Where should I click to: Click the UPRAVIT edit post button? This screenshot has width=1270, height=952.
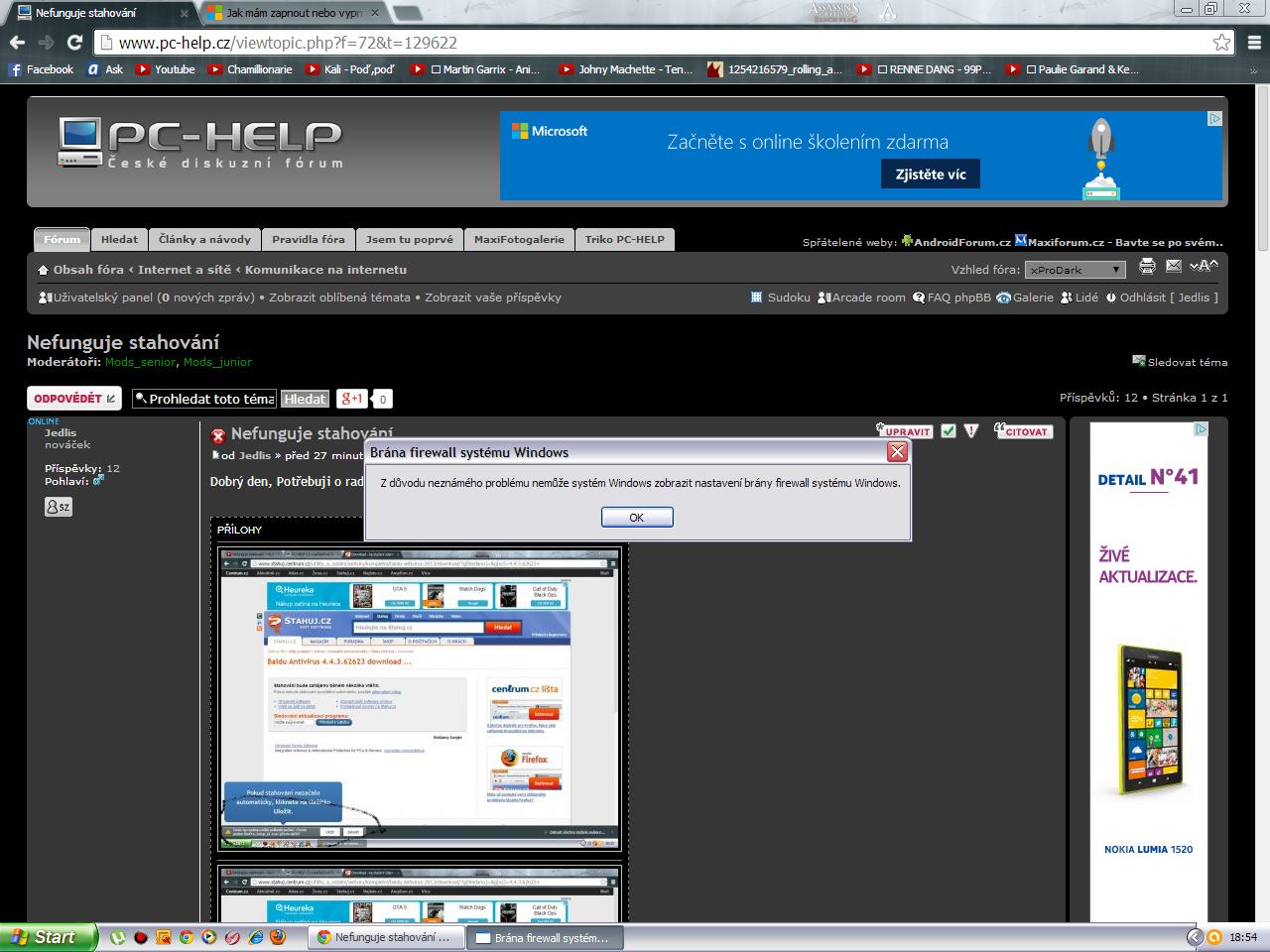[x=904, y=431]
